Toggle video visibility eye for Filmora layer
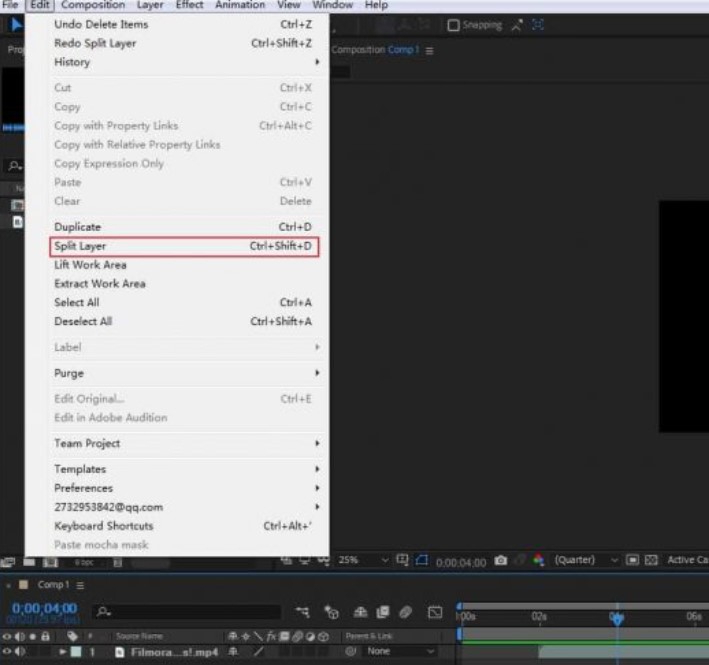This screenshot has width=709, height=665. coord(7,652)
